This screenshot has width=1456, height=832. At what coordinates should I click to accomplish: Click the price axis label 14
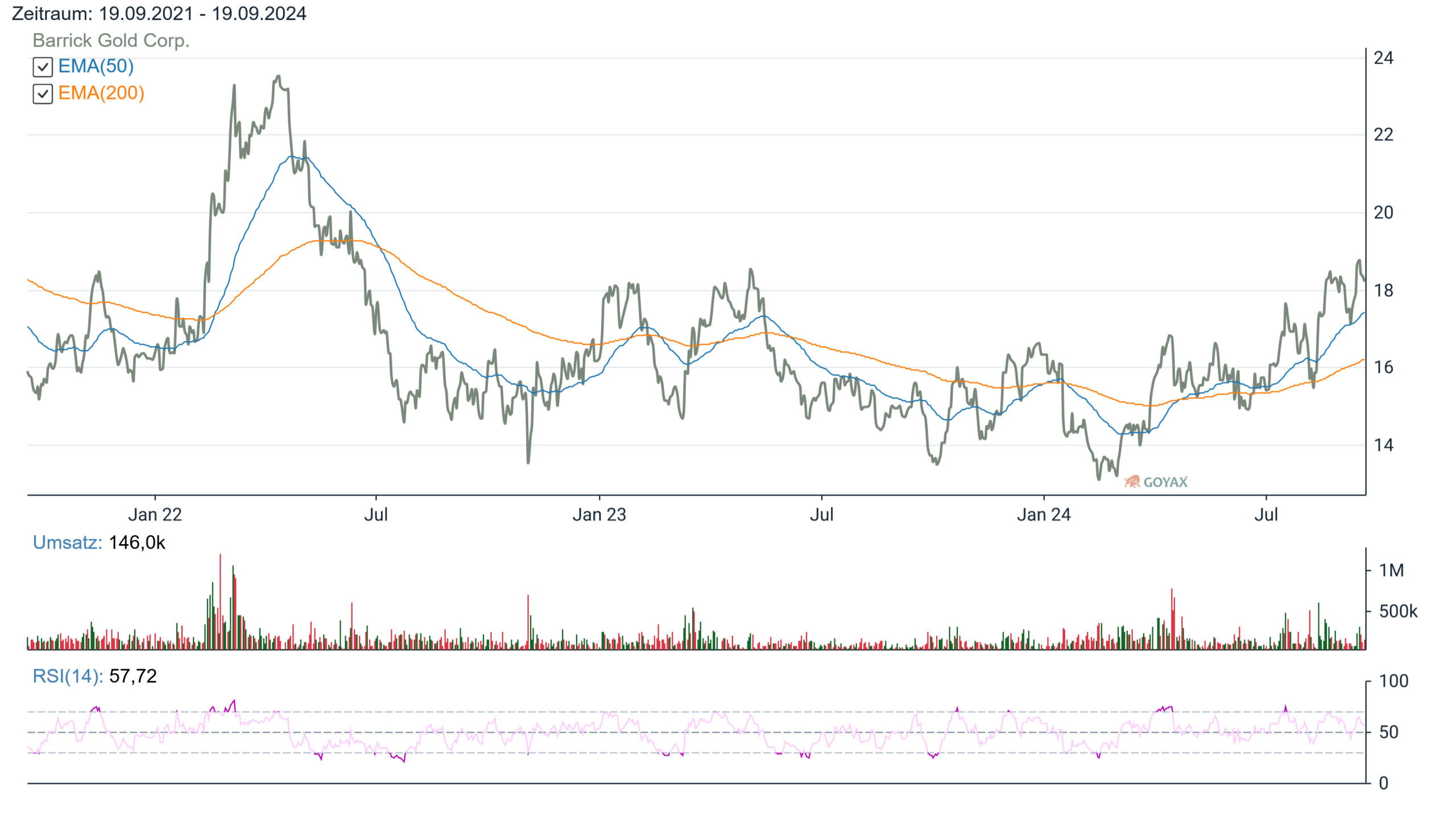tap(1383, 445)
